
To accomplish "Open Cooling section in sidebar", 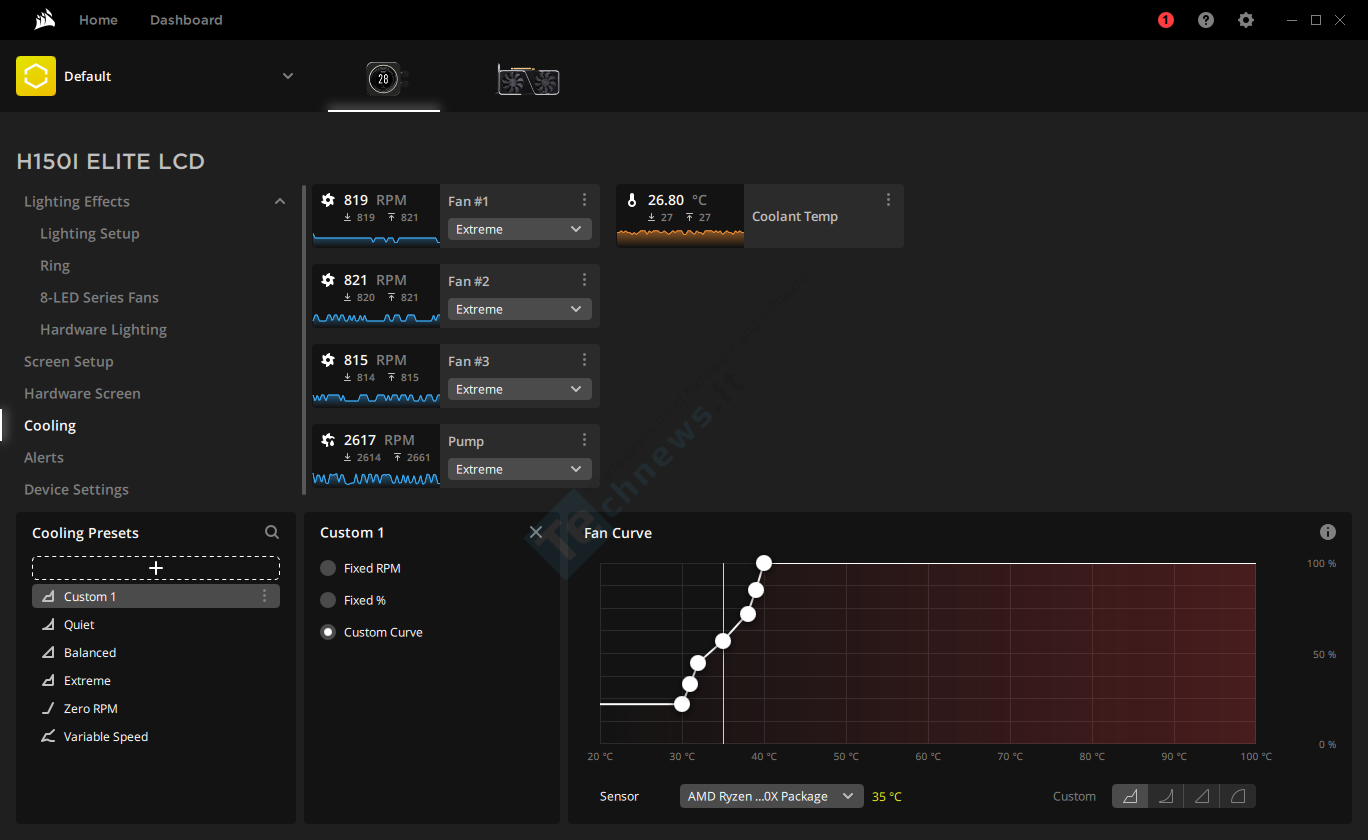I will [x=50, y=425].
